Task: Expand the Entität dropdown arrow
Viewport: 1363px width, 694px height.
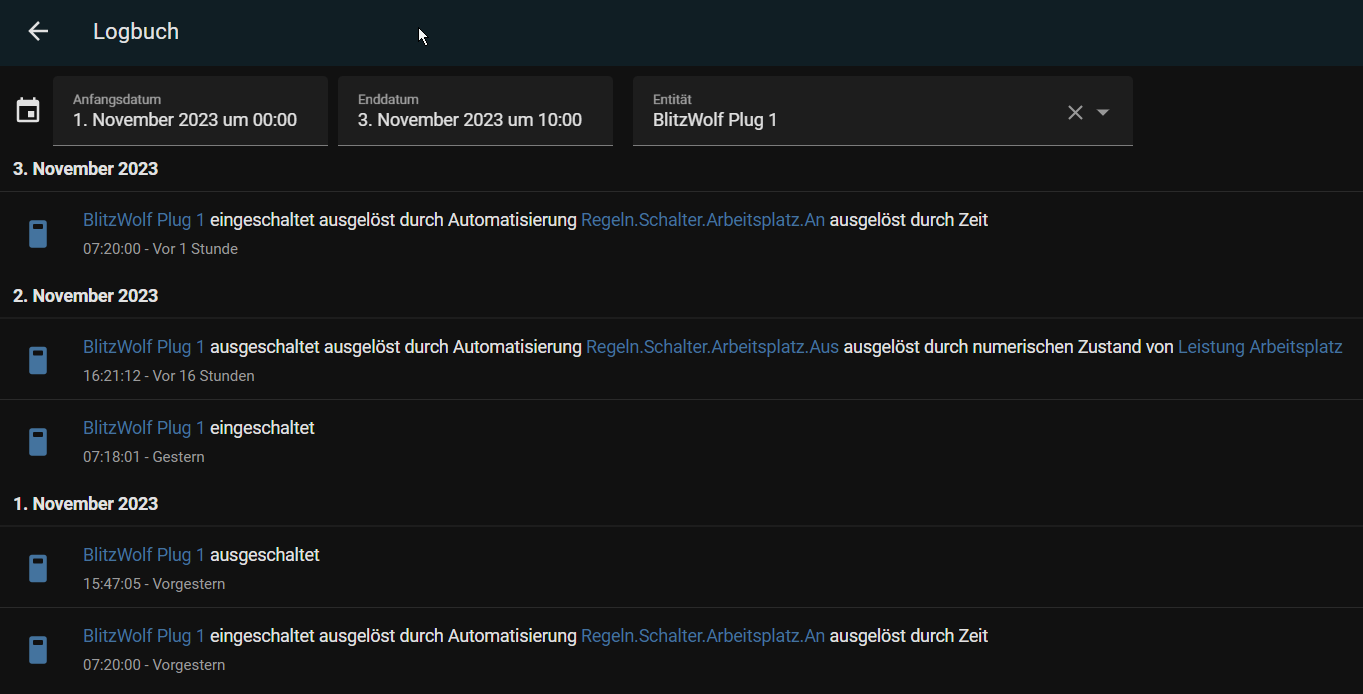Action: coord(1103,112)
